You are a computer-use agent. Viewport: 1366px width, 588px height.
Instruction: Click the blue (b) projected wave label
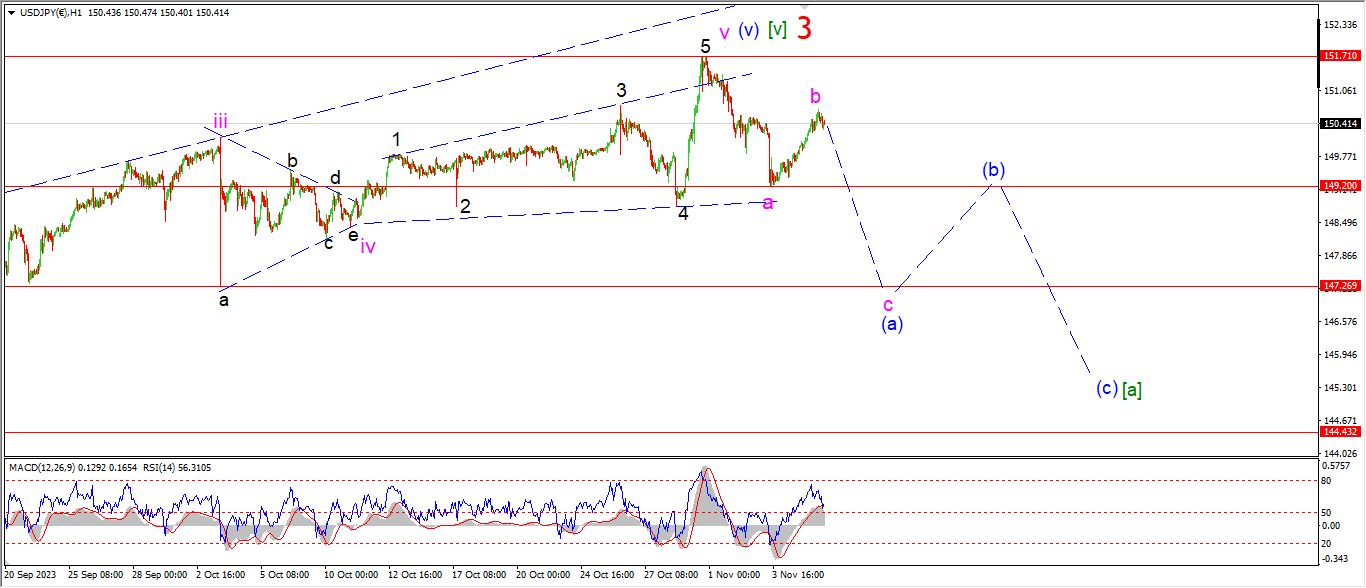point(992,170)
